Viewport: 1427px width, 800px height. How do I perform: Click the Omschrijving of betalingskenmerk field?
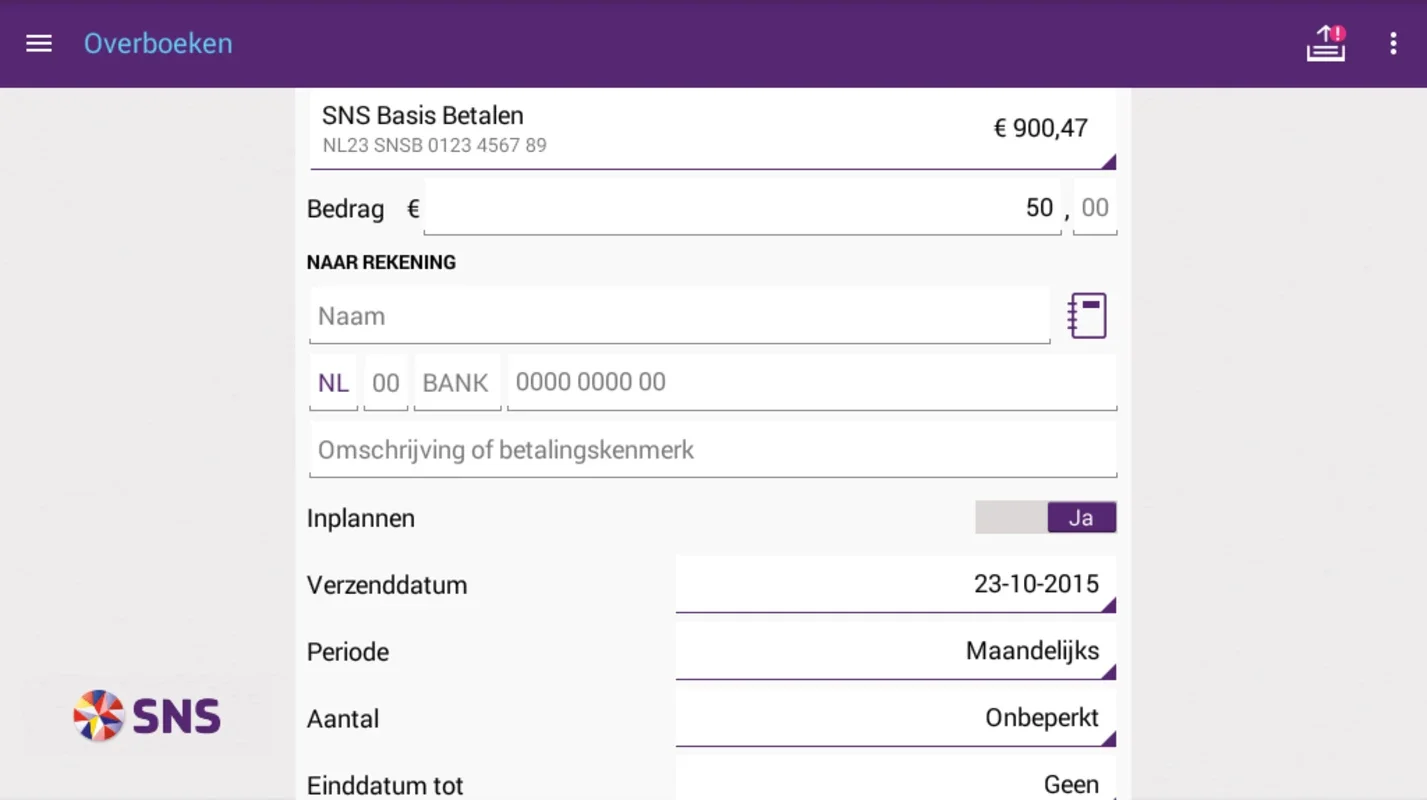tap(713, 450)
